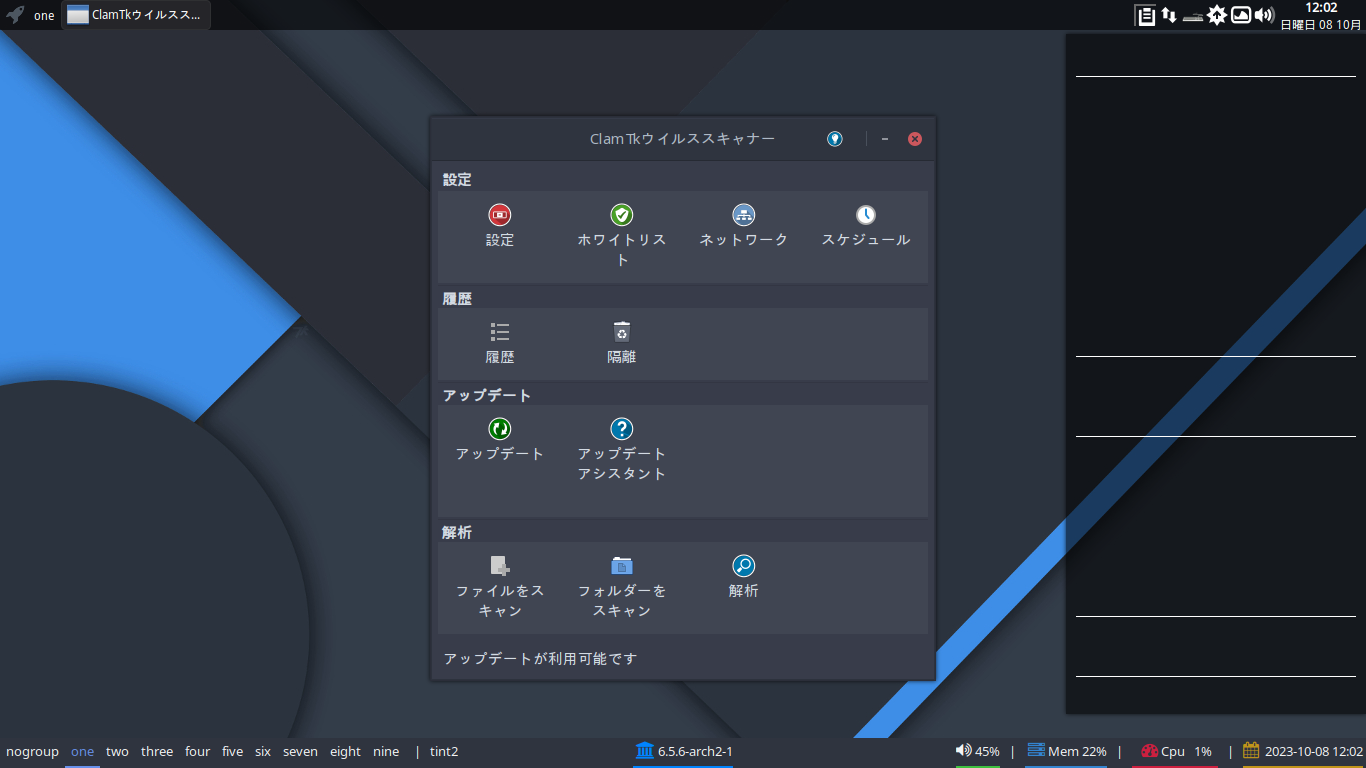
Task: Click volume 45% indicator in bottom bar
Action: pyautogui.click(x=978, y=751)
